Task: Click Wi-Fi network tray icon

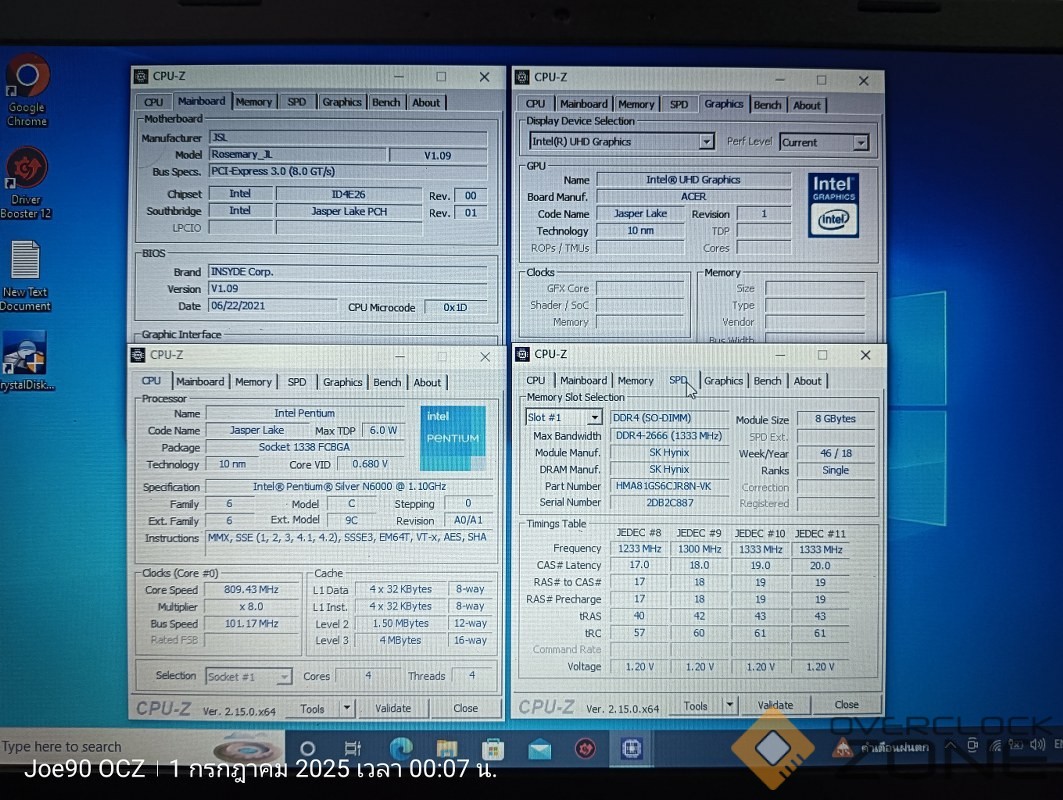Action: (995, 746)
